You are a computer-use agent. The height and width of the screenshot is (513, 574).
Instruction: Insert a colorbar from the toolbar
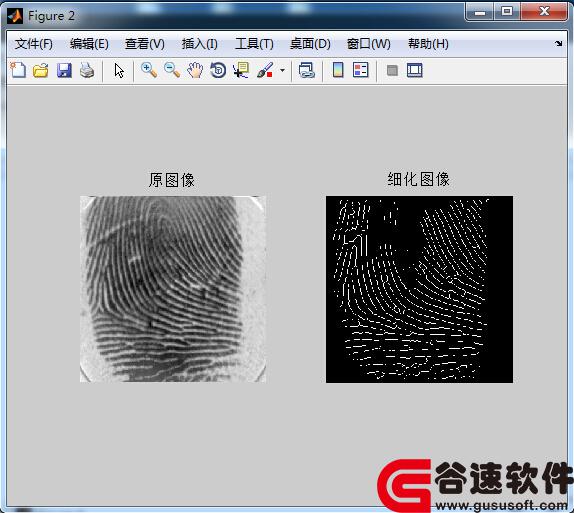pos(338,70)
